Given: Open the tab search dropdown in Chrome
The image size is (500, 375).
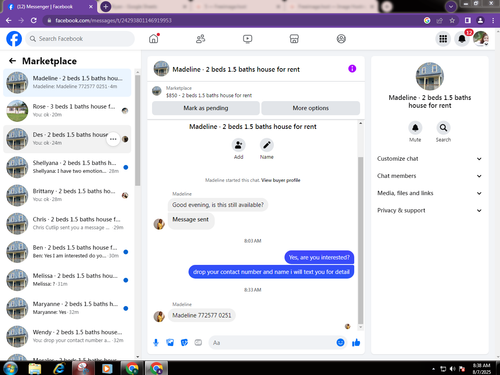Looking at the screenshot, I should coord(451,6).
